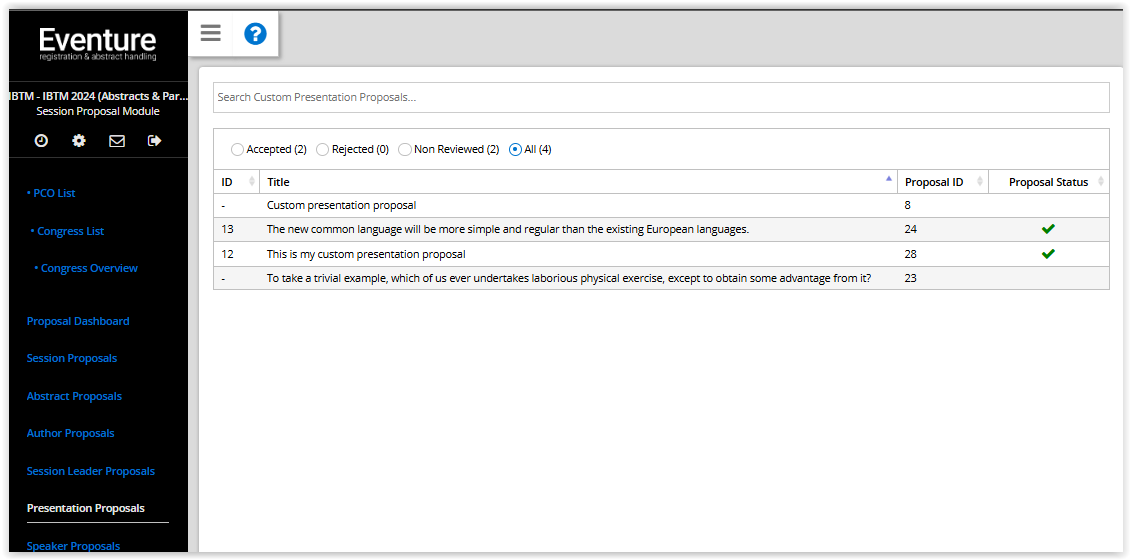Select the Rejected (0) radio button

coord(322,149)
